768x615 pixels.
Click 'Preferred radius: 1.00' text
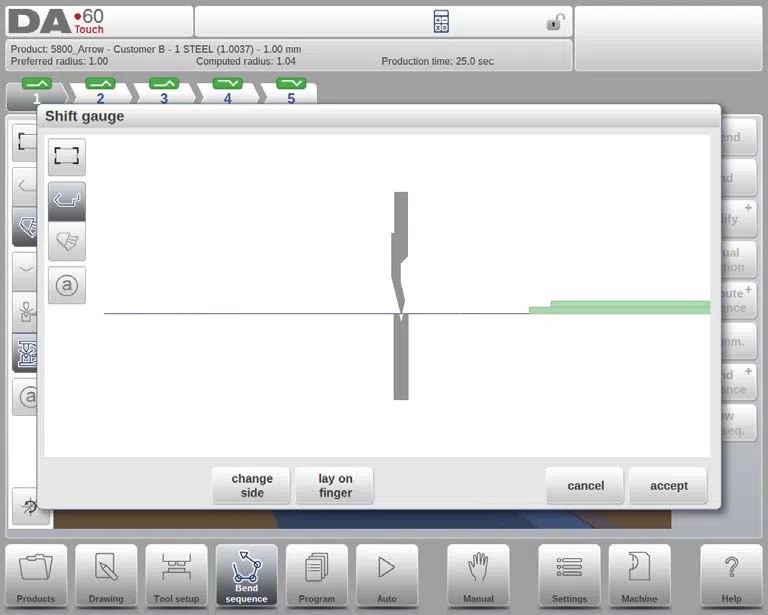click(59, 61)
